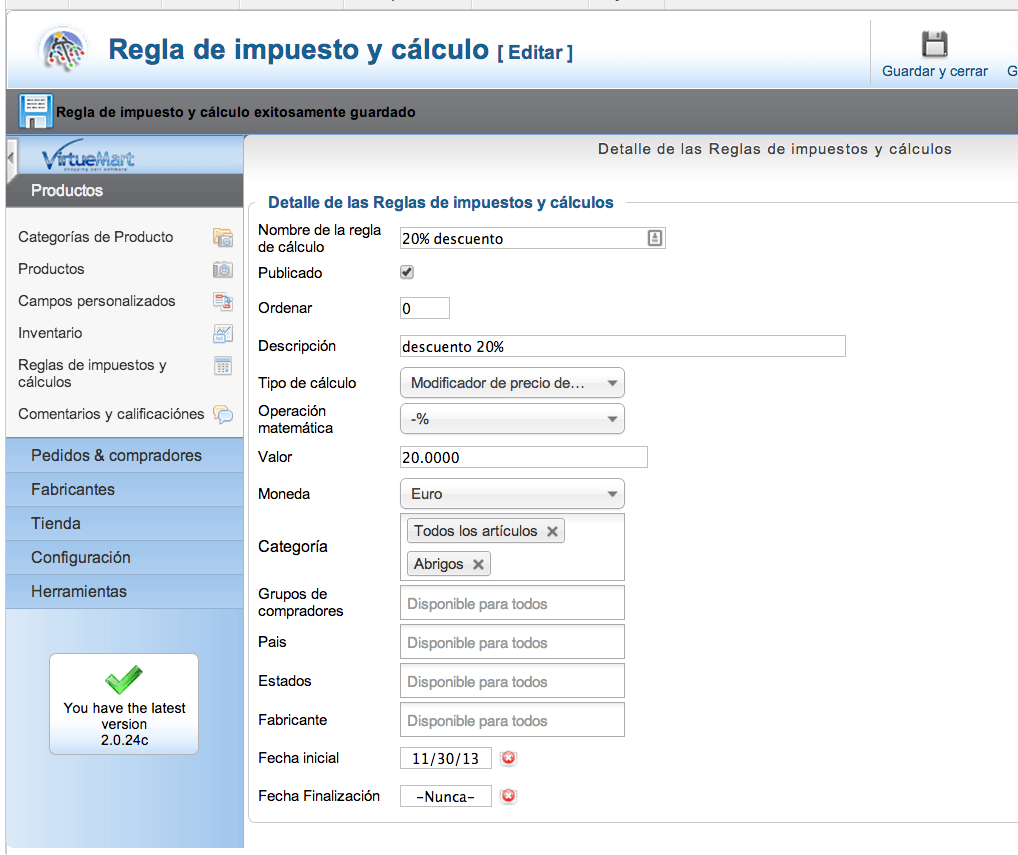Open the Pais multi-select field
1018x855 pixels.
512,642
